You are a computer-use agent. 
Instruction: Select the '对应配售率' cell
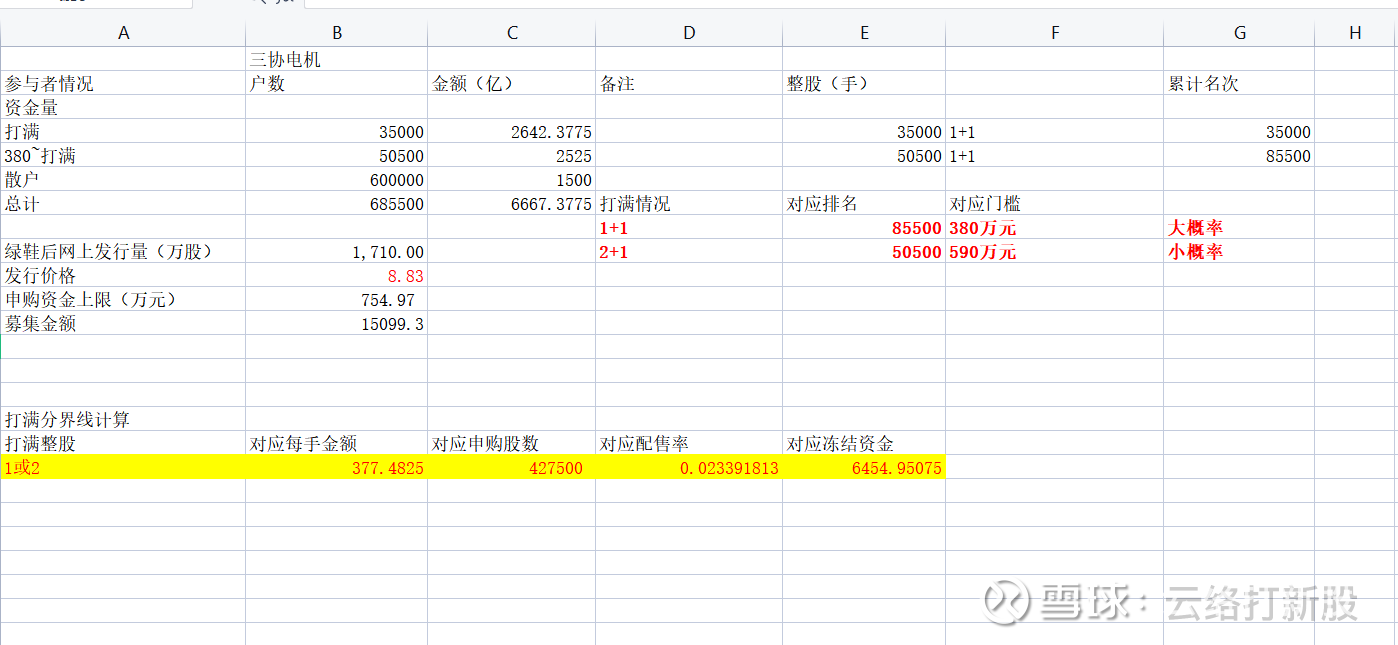[x=688, y=443]
